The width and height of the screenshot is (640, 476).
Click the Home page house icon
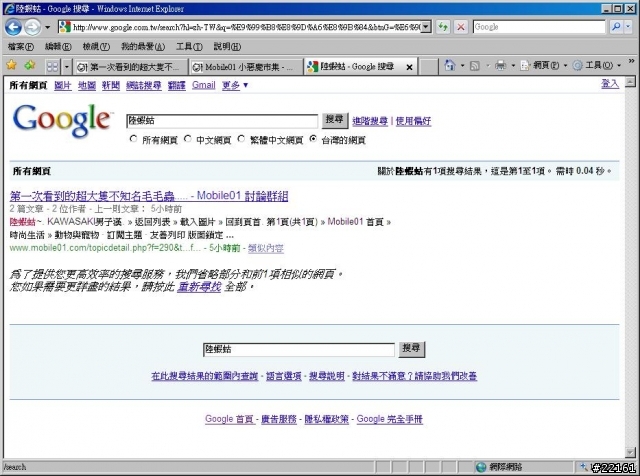450,65
